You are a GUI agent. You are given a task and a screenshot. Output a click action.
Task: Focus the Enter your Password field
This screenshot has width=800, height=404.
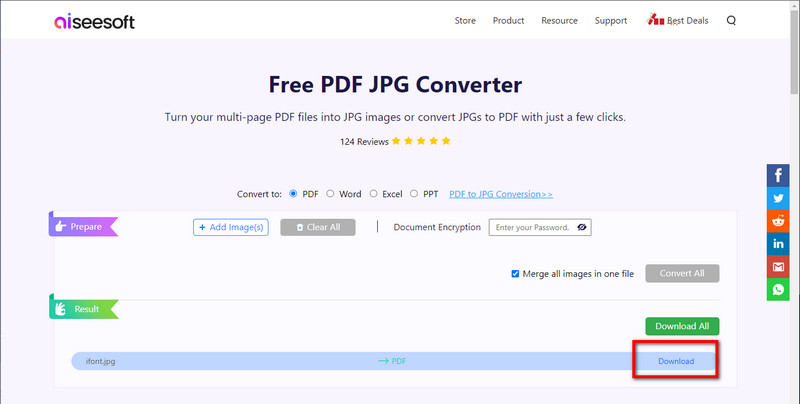(x=540, y=228)
